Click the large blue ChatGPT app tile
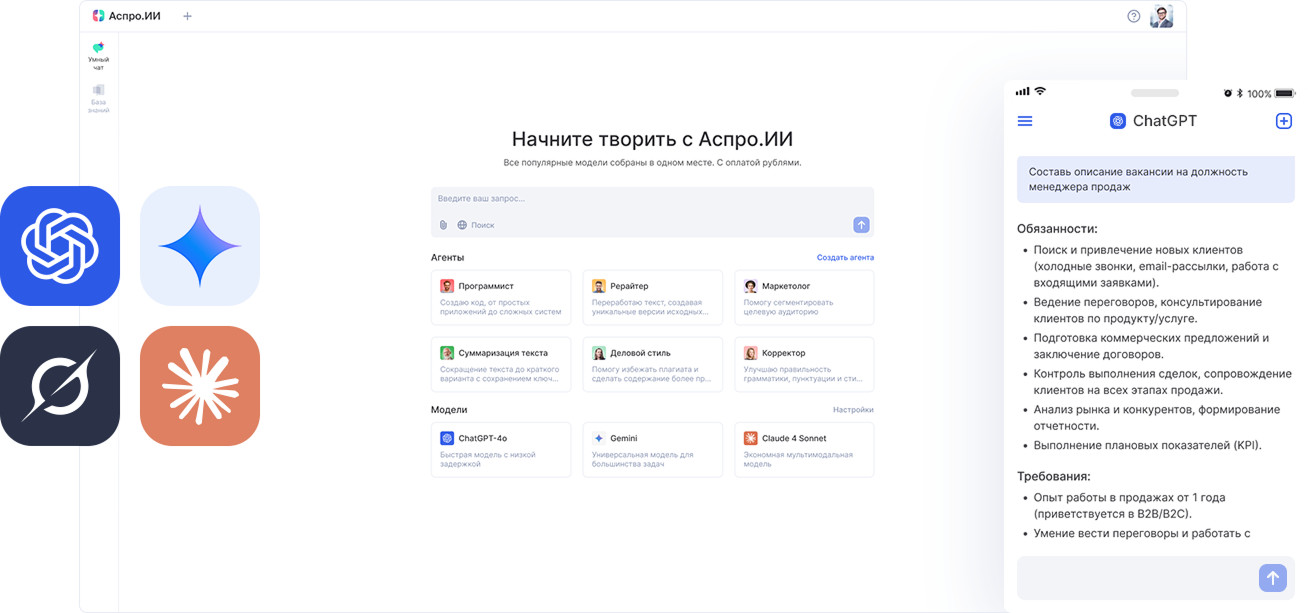This screenshot has height=613, width=1308. (60, 246)
